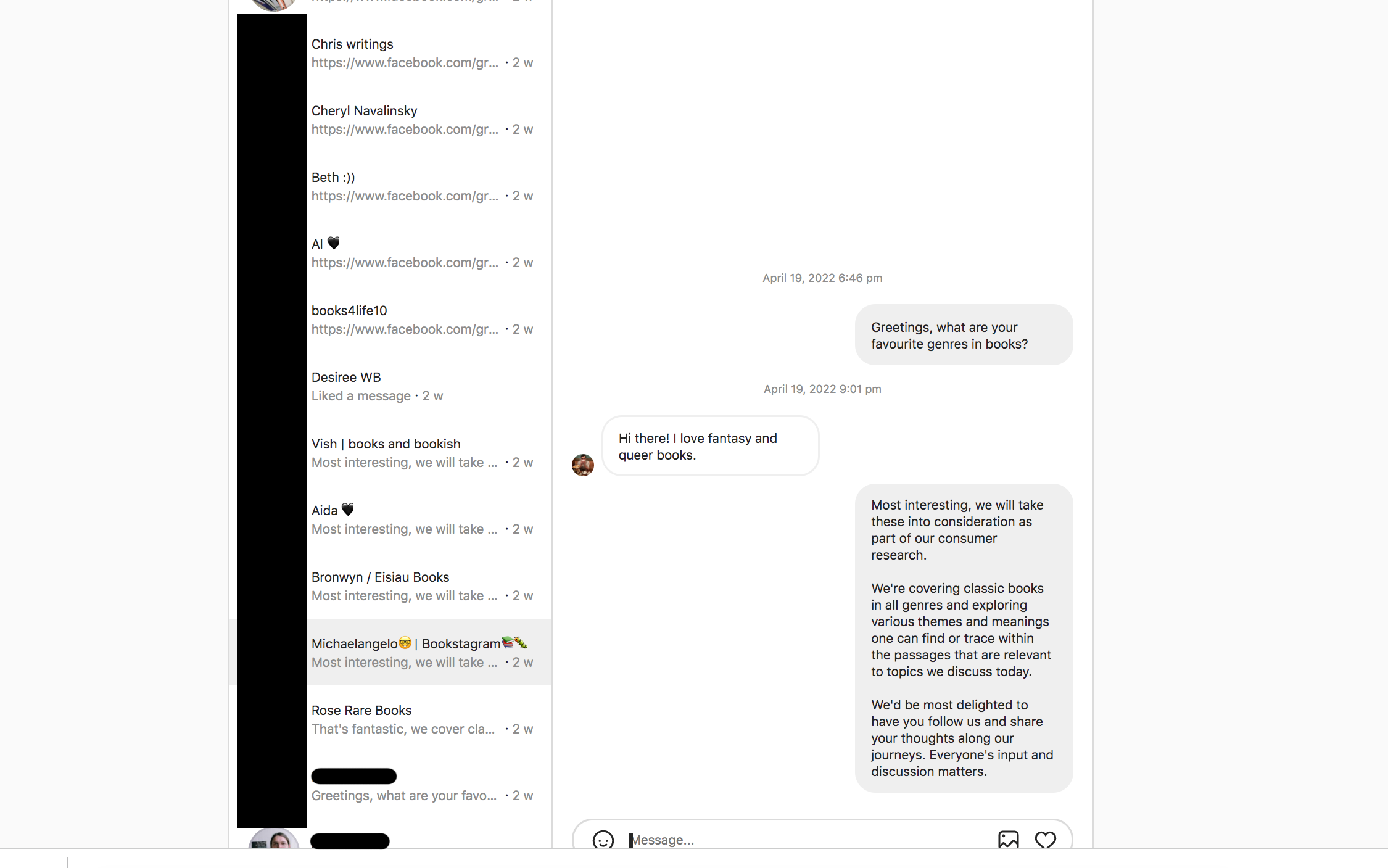Click the long 'Most interesting' reply bubble
Screen dimensions: 1388x868
coord(964,638)
